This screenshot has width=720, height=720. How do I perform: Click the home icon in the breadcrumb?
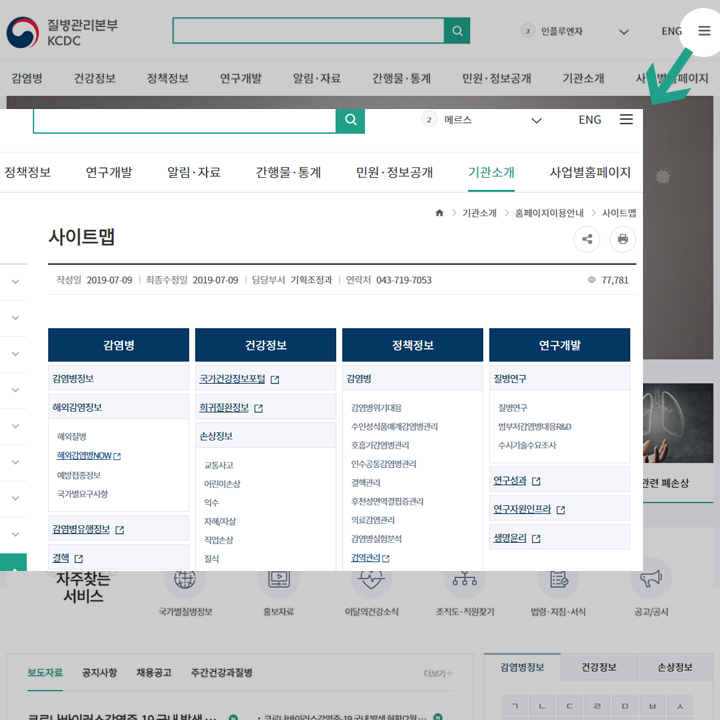coord(439,213)
